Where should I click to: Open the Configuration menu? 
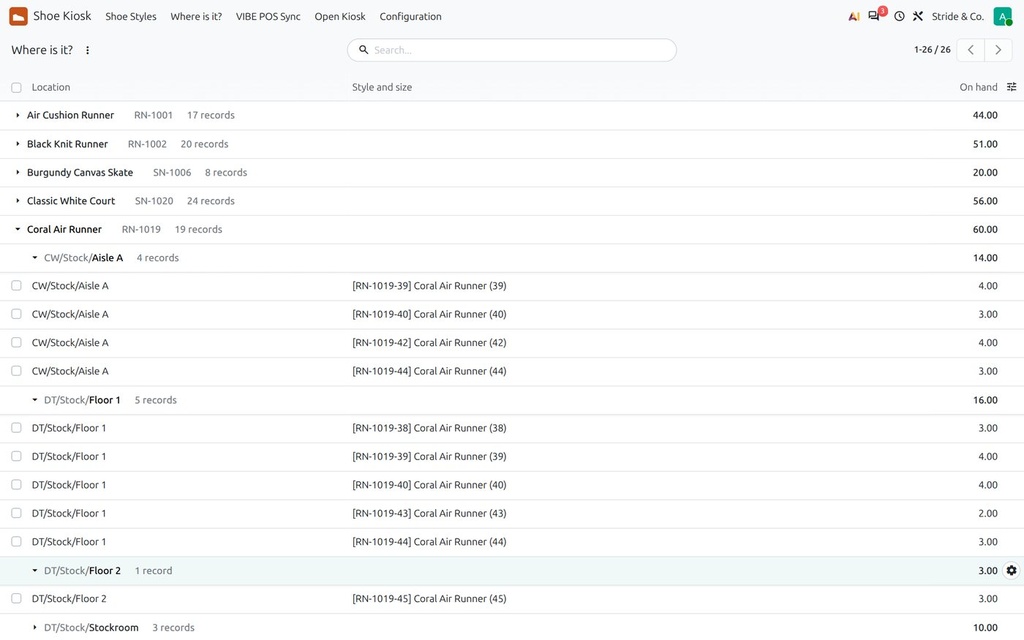point(410,16)
